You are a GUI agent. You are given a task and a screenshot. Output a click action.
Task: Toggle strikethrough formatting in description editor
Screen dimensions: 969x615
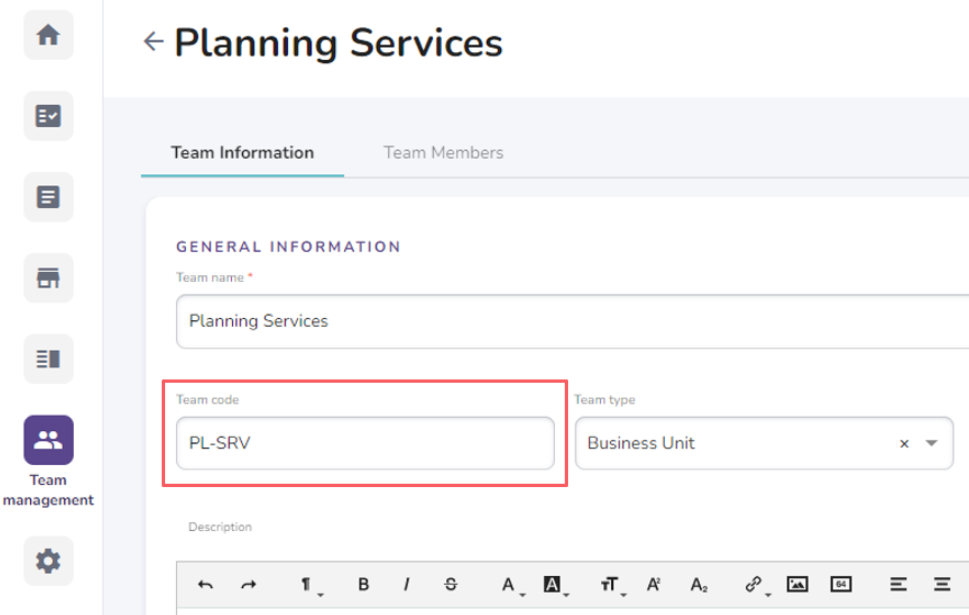click(x=451, y=585)
